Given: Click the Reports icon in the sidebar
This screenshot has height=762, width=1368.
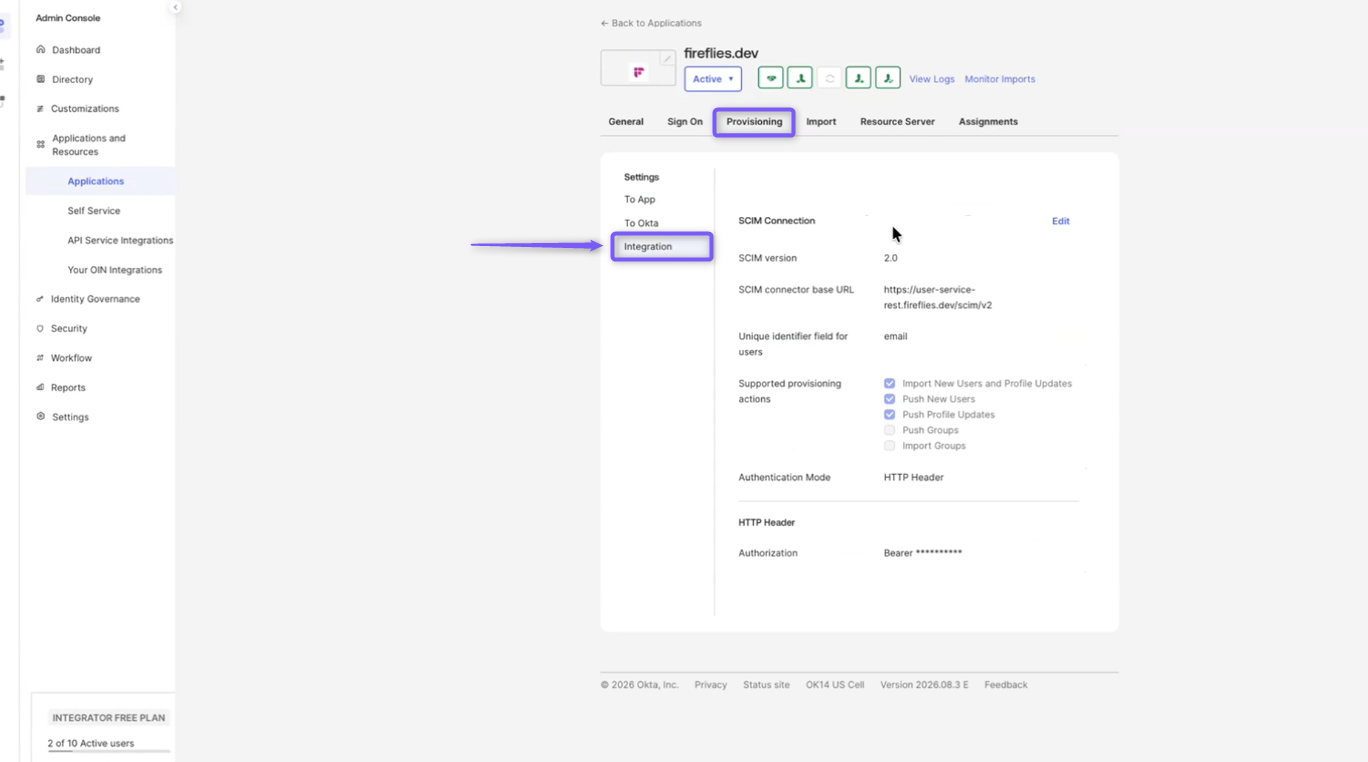Looking at the screenshot, I should 40,387.
